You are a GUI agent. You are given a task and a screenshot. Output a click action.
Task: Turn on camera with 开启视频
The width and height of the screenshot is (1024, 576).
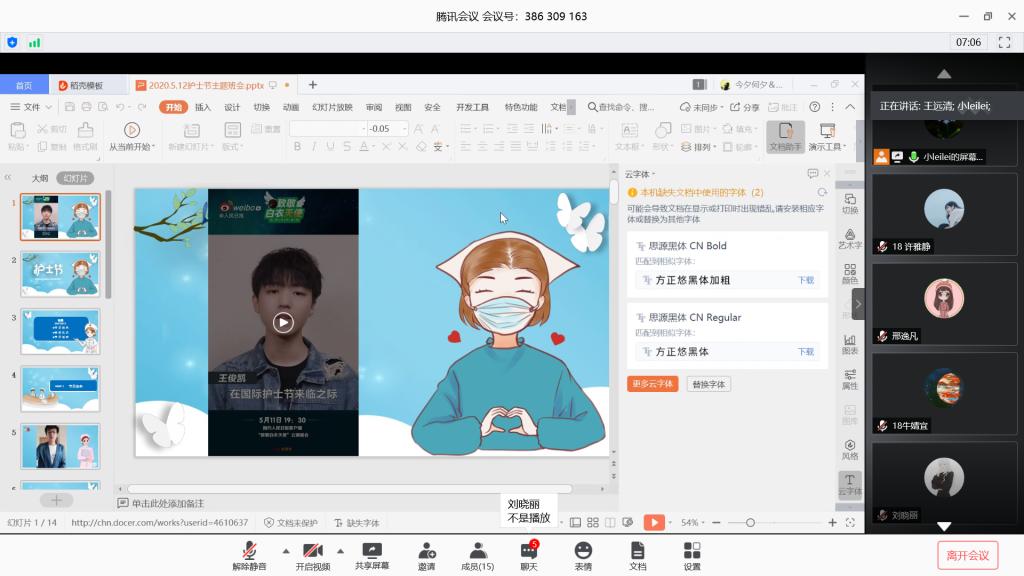coord(312,551)
